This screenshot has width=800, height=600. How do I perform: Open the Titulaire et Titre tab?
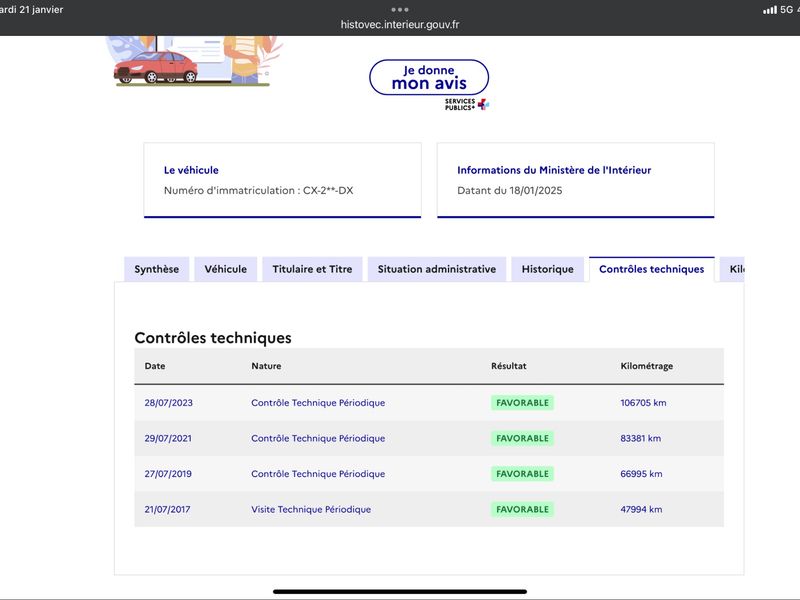[312, 269]
